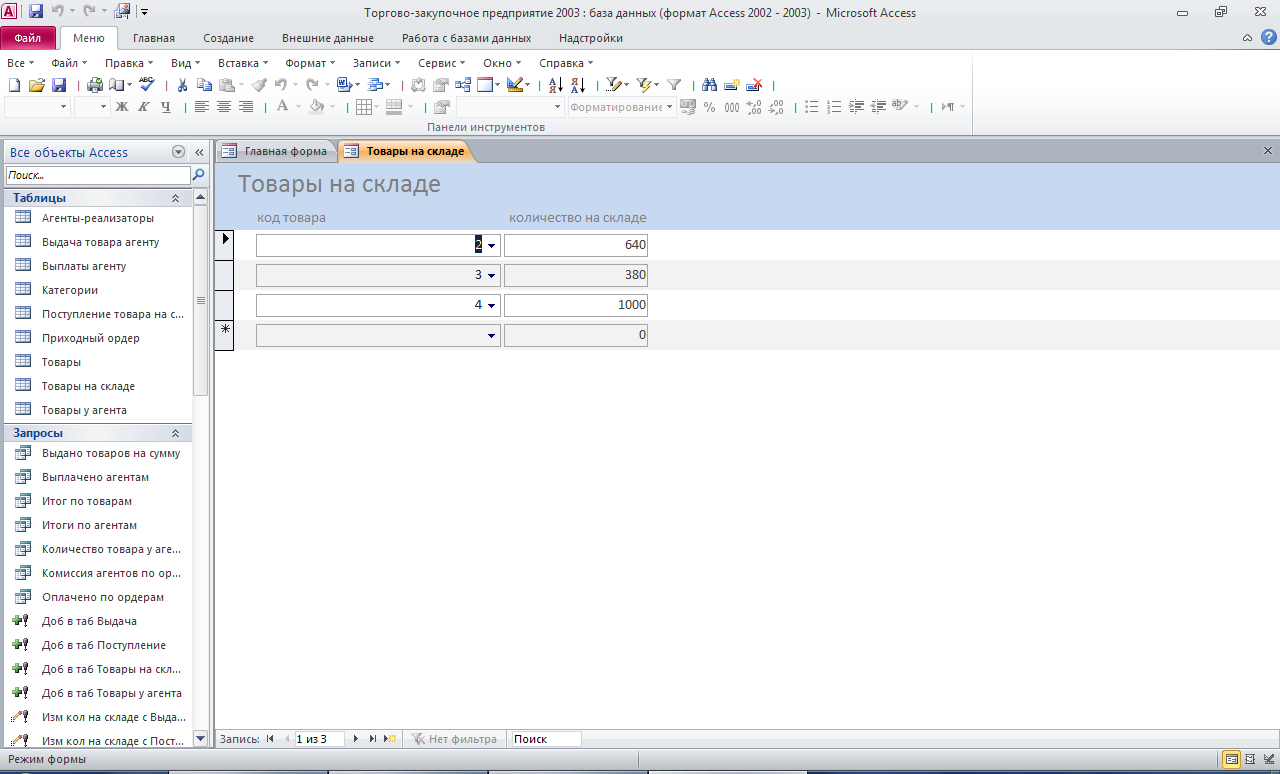Go to the next record navigation button
Viewport: 1280px width, 774px height.
[x=356, y=739]
